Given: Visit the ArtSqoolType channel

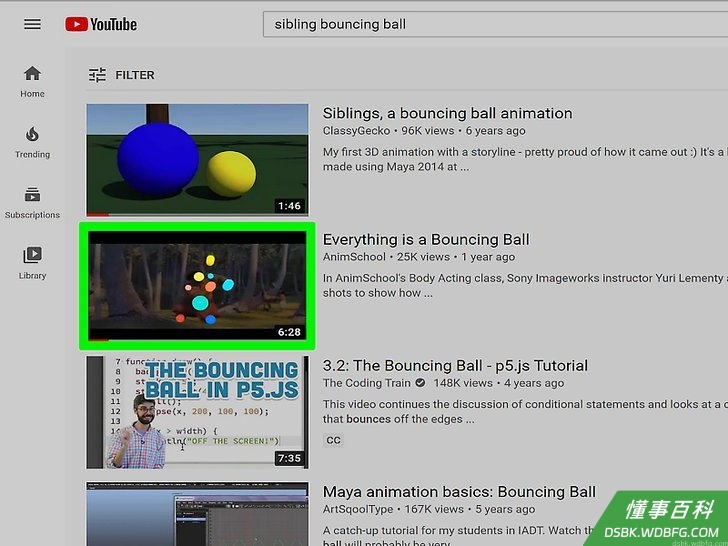Looking at the screenshot, I should coord(358,509).
